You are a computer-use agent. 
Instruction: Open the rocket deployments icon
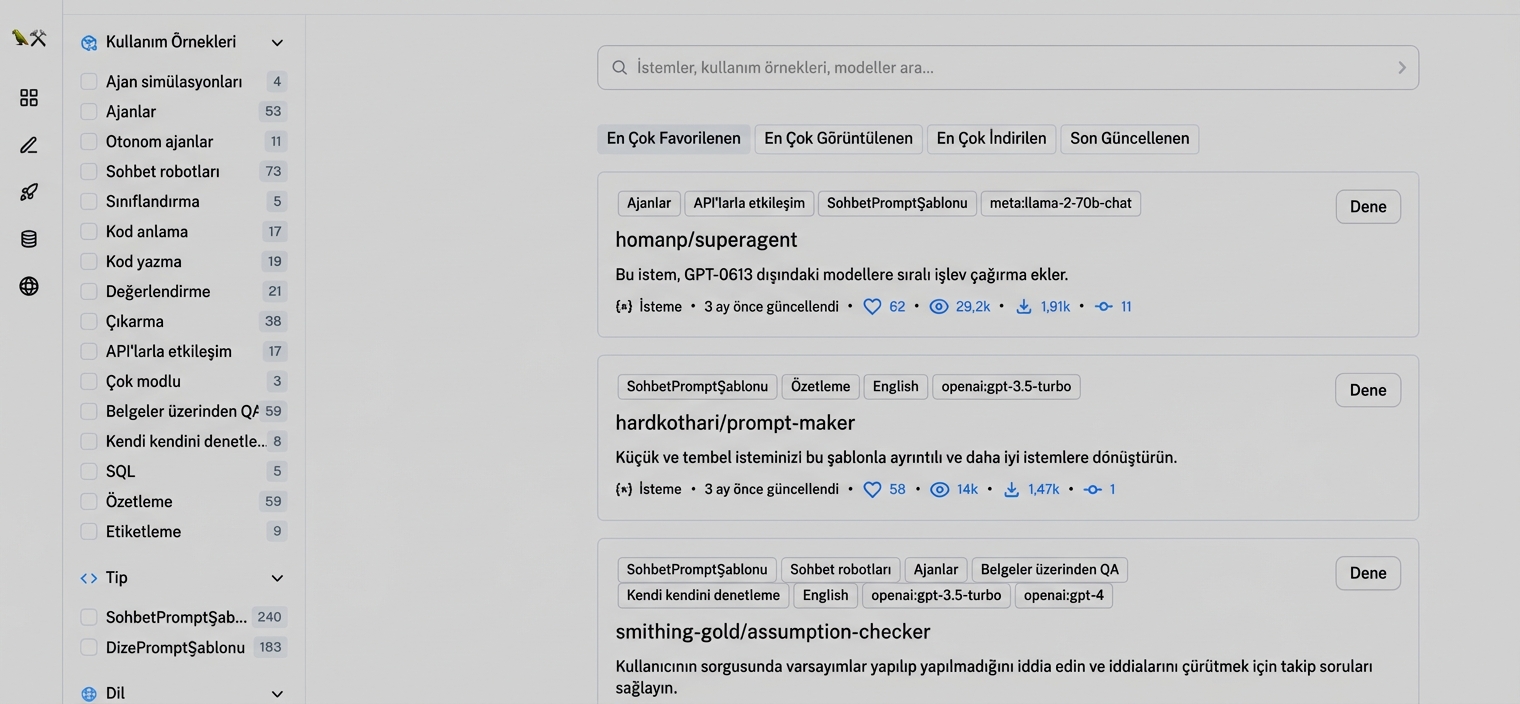pos(29,192)
